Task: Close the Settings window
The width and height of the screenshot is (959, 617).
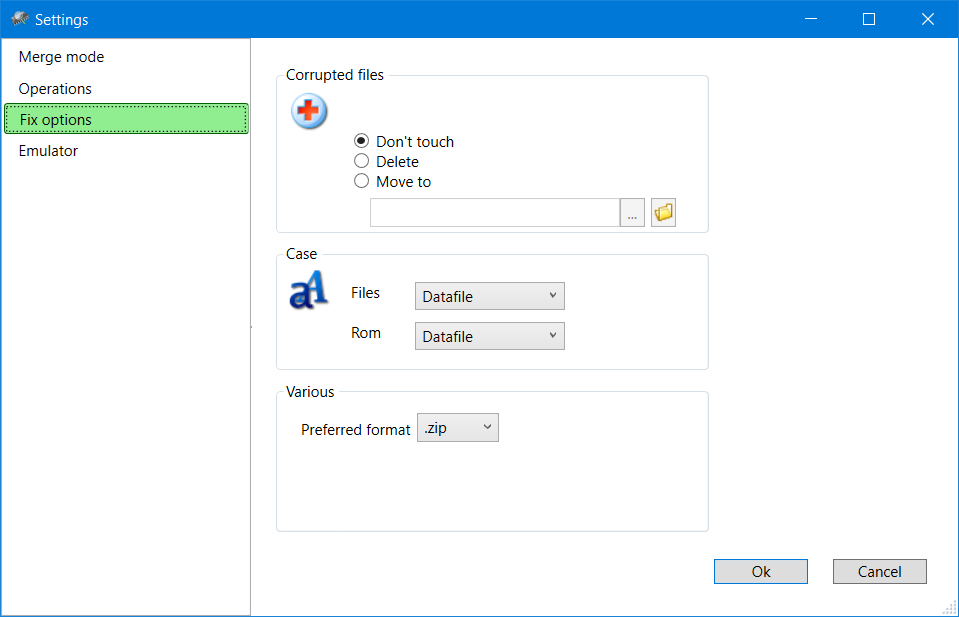Action: click(927, 19)
